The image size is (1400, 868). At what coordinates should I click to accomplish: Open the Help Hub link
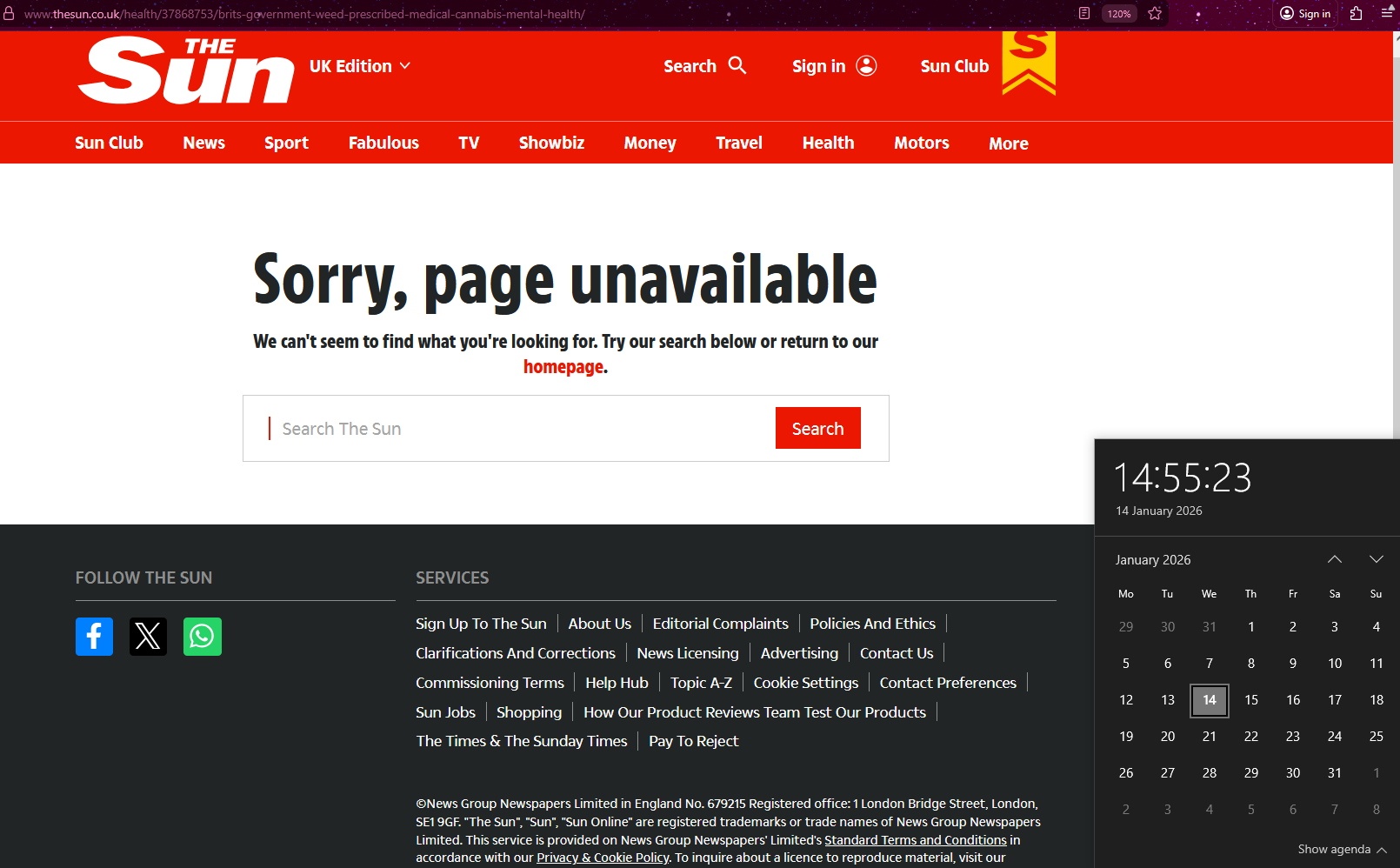(x=617, y=683)
